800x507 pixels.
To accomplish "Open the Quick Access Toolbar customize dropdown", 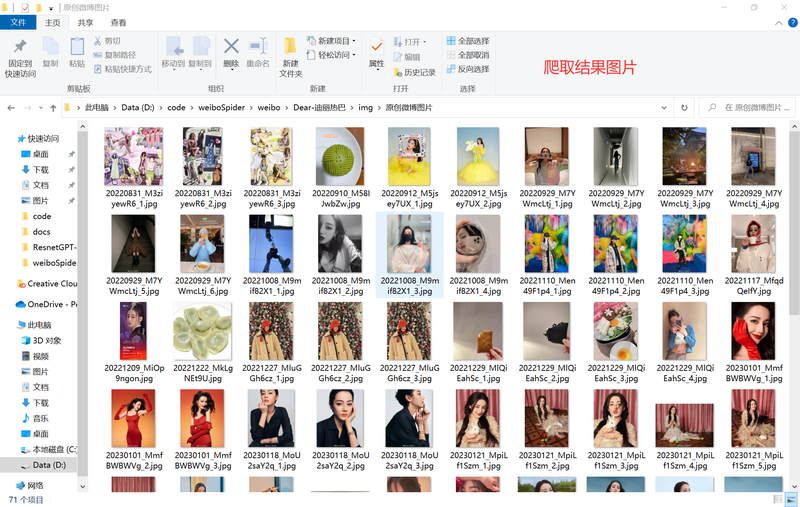I will (x=51, y=8).
